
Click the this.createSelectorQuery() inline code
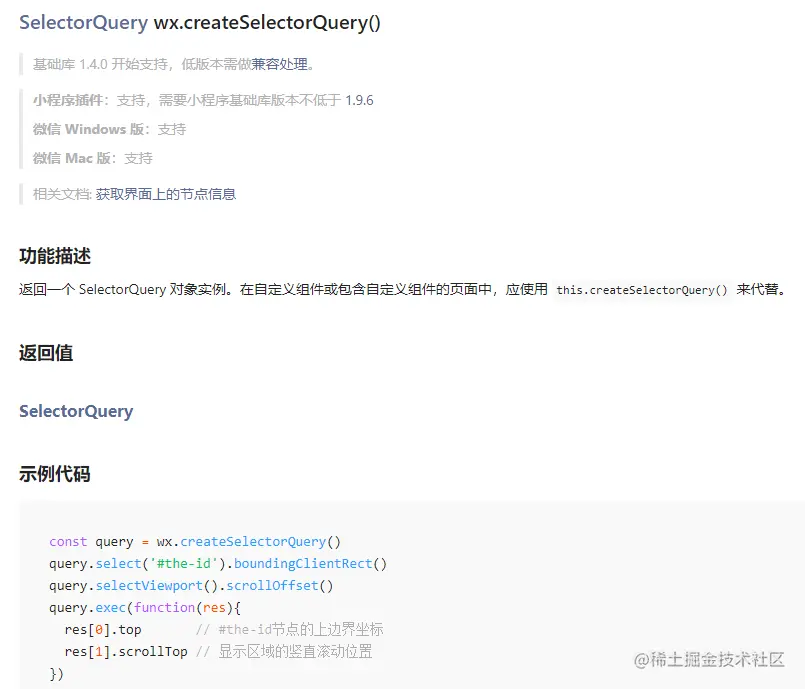tap(642, 290)
